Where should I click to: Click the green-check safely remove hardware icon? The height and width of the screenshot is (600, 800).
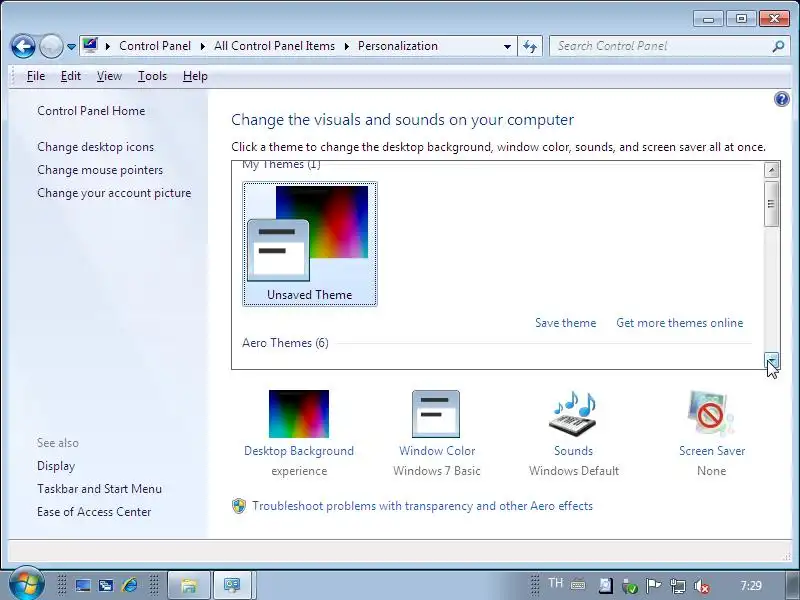pyautogui.click(x=630, y=587)
